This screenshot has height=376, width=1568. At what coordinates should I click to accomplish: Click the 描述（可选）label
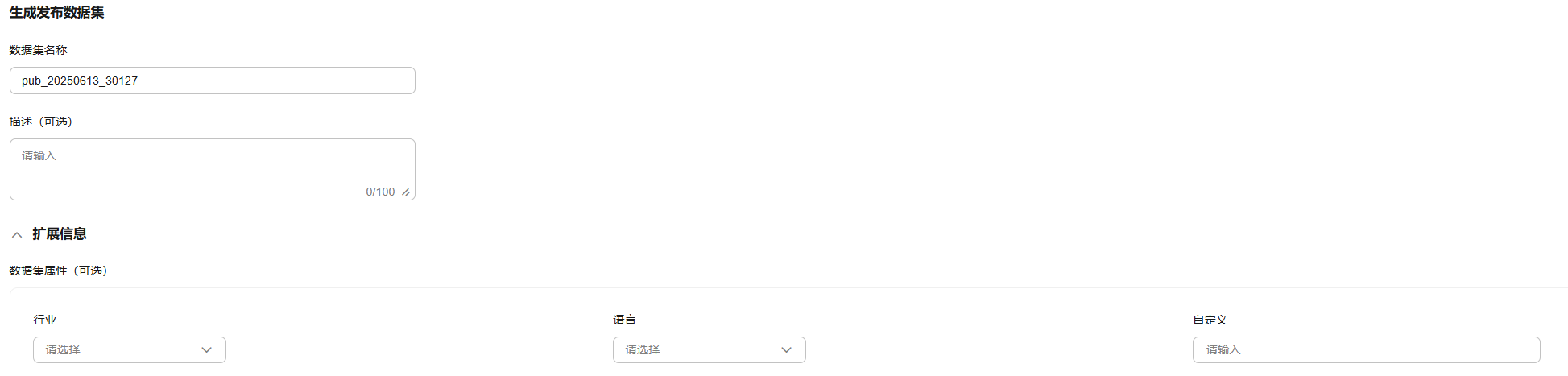(x=41, y=122)
